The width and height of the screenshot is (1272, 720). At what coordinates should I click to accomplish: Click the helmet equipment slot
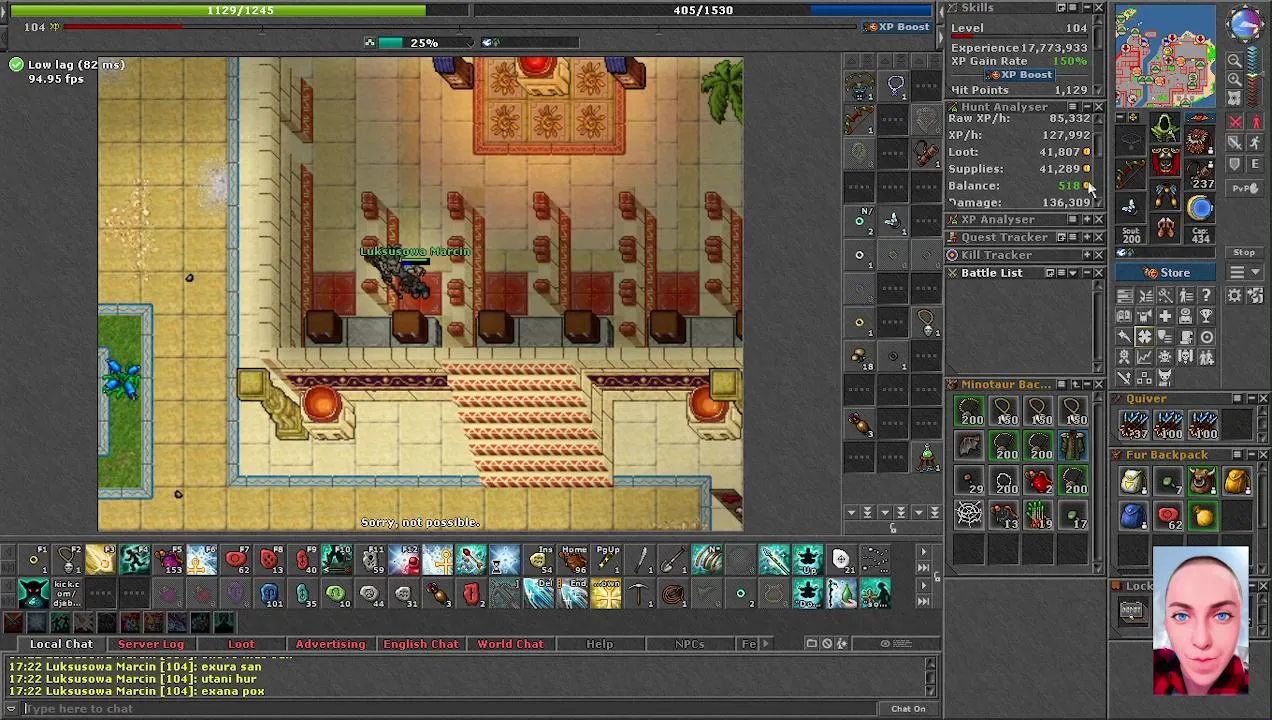point(1165,126)
